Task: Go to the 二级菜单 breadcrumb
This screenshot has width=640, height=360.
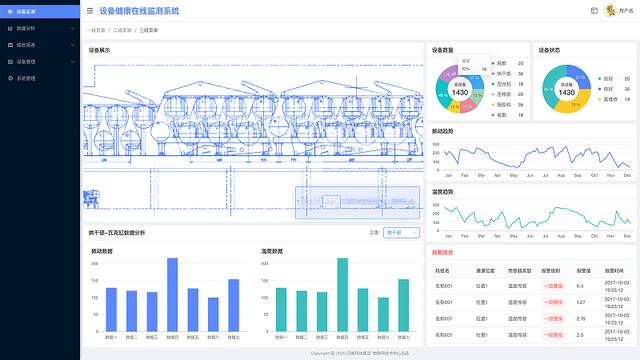Action: click(x=122, y=30)
